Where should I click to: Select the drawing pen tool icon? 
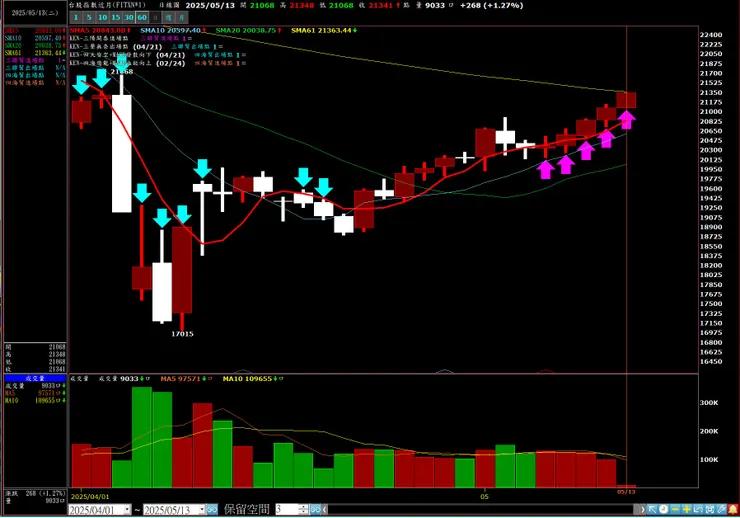pos(721,510)
